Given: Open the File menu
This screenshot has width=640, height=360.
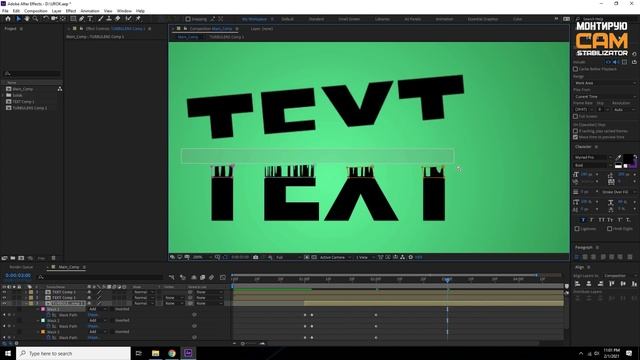Looking at the screenshot, I should pyautogui.click(x=5, y=11).
